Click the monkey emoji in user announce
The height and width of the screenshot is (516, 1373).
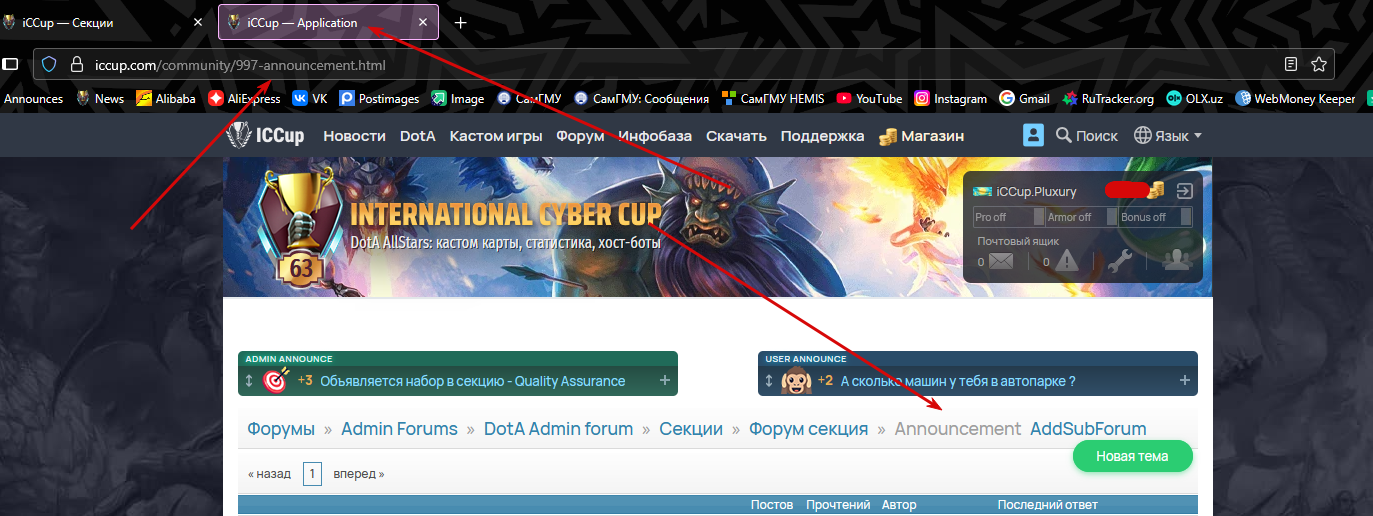coord(795,381)
